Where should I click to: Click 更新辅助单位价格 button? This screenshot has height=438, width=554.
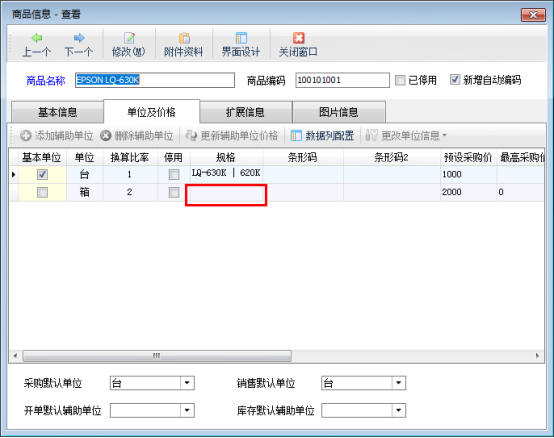point(232,136)
